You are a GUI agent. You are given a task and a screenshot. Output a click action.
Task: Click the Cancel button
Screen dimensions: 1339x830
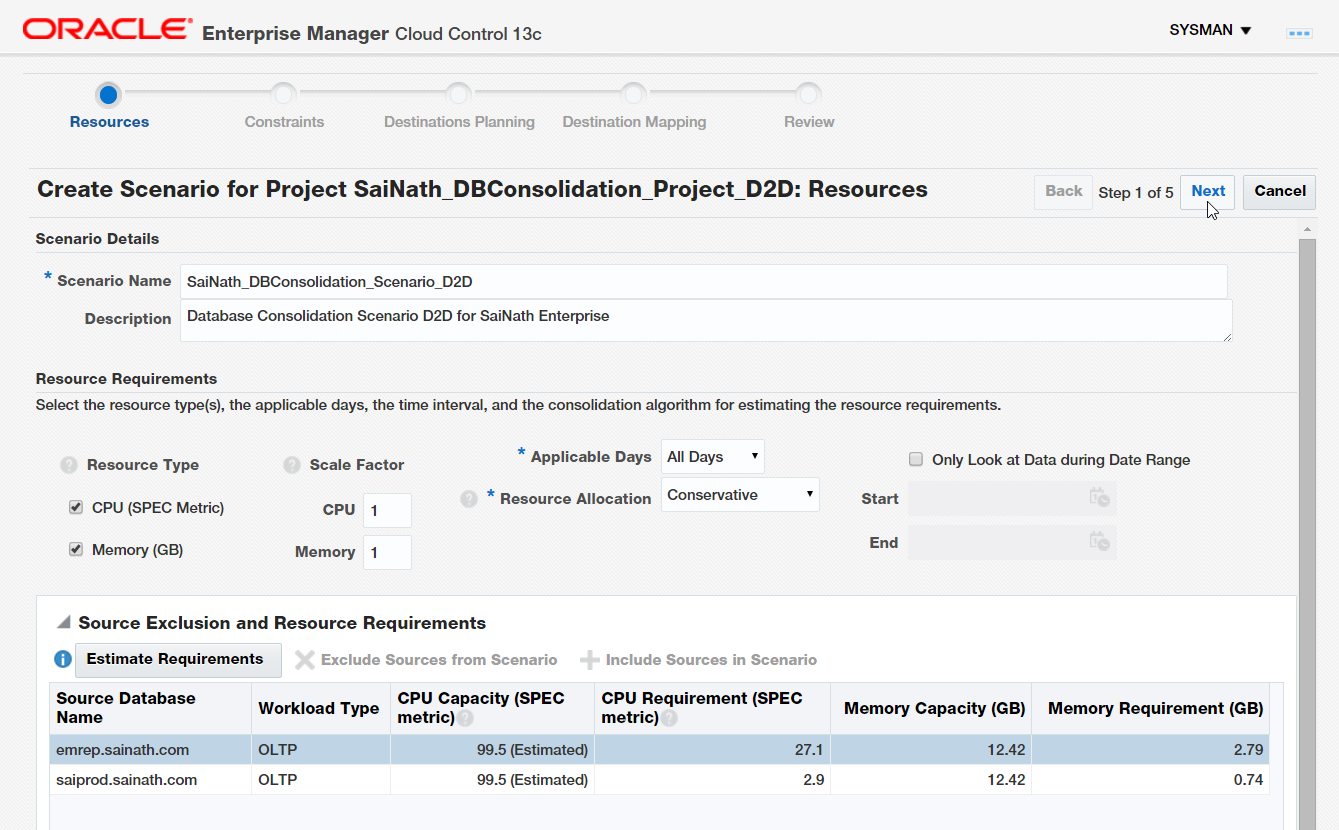pos(1280,192)
